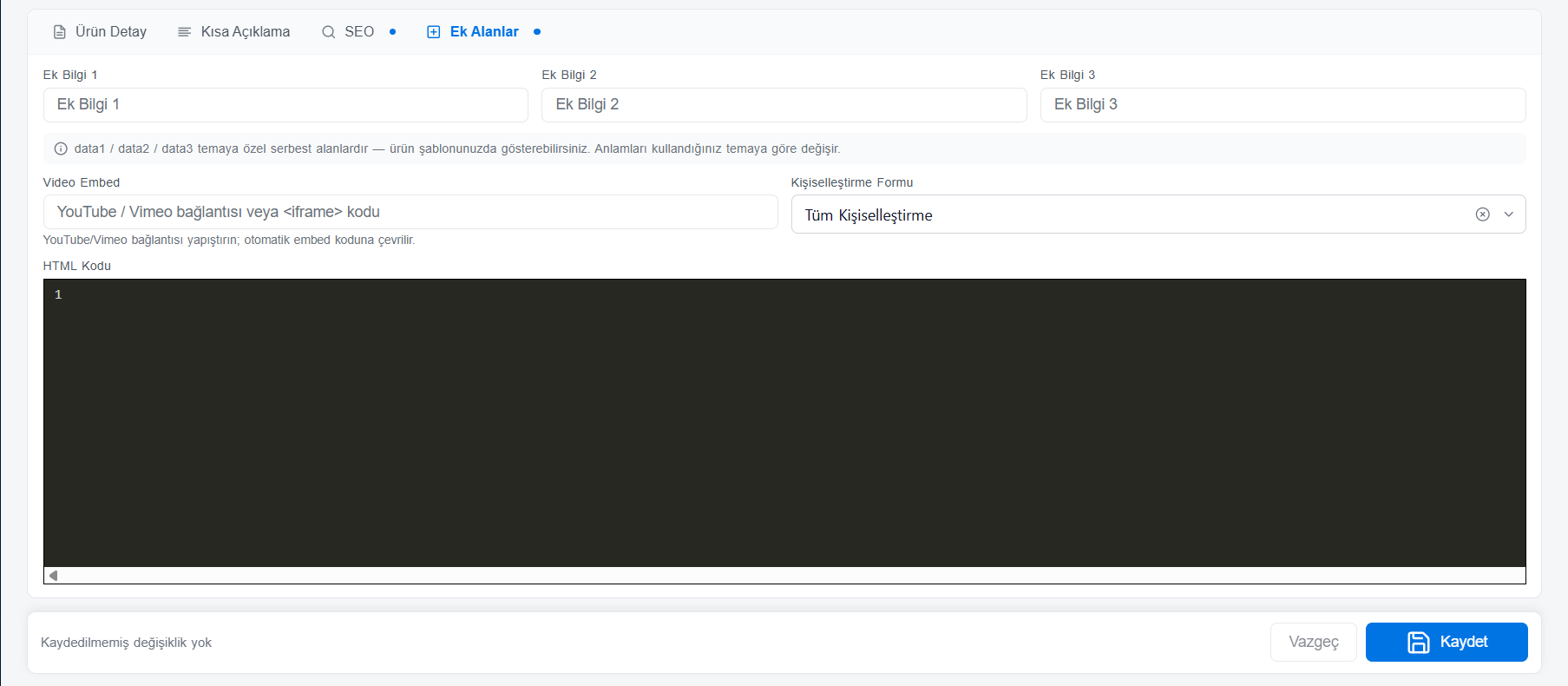This screenshot has height=686, width=1568.
Task: Expand the personalization form chevron arrow
Action: tap(1509, 214)
